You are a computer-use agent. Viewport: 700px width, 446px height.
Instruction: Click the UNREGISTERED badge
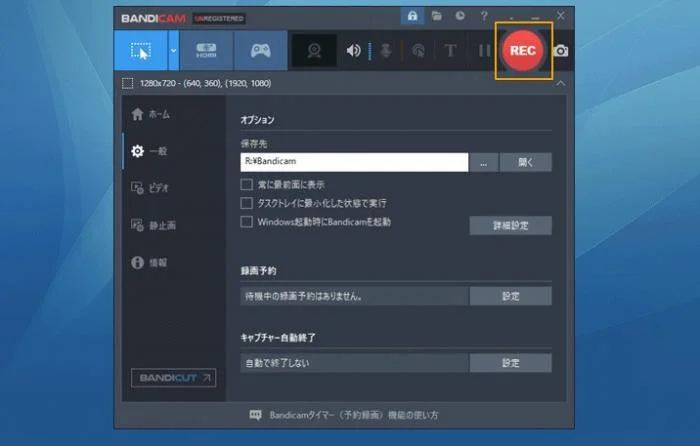[x=219, y=19]
